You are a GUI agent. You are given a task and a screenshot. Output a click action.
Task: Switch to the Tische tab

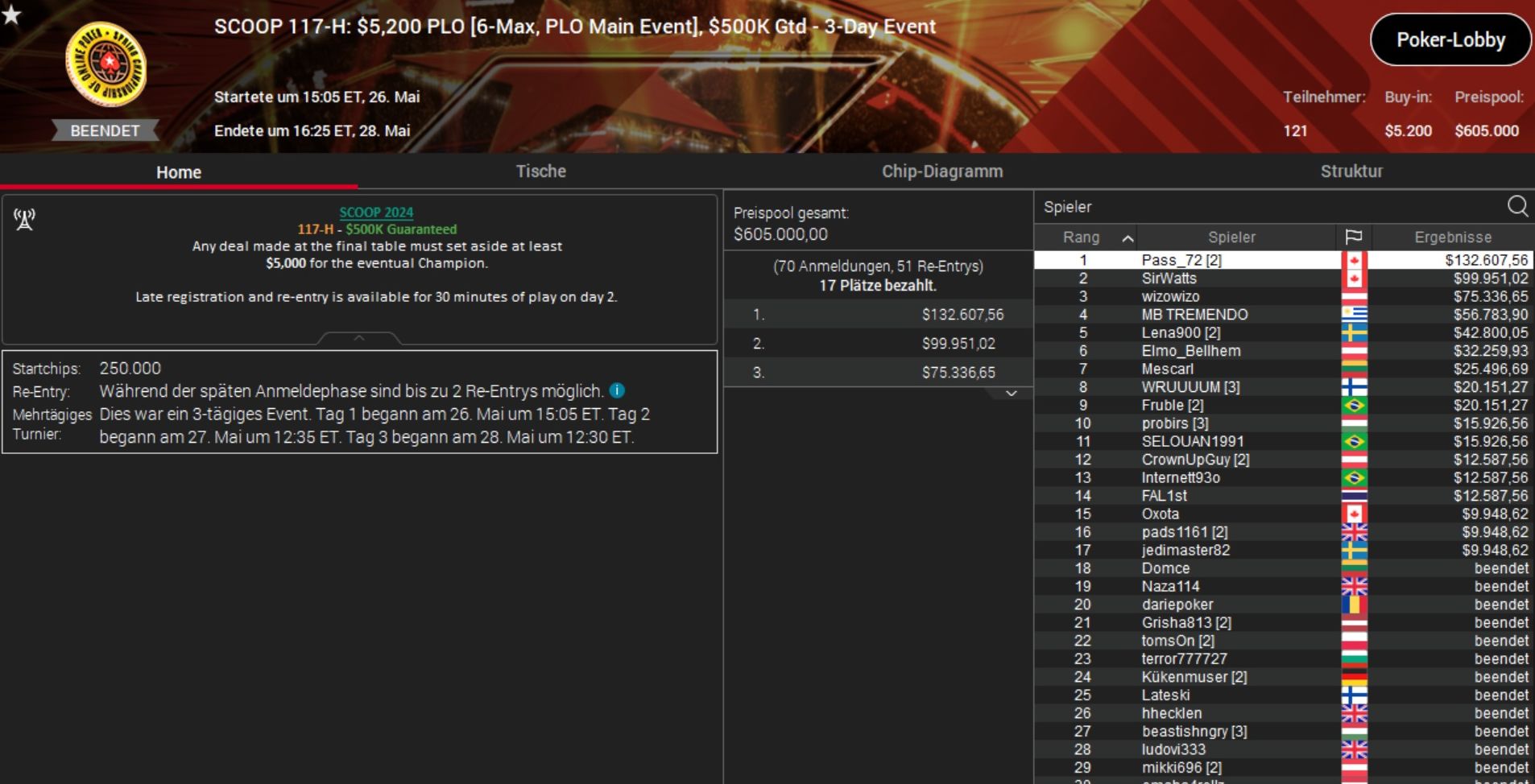point(541,171)
